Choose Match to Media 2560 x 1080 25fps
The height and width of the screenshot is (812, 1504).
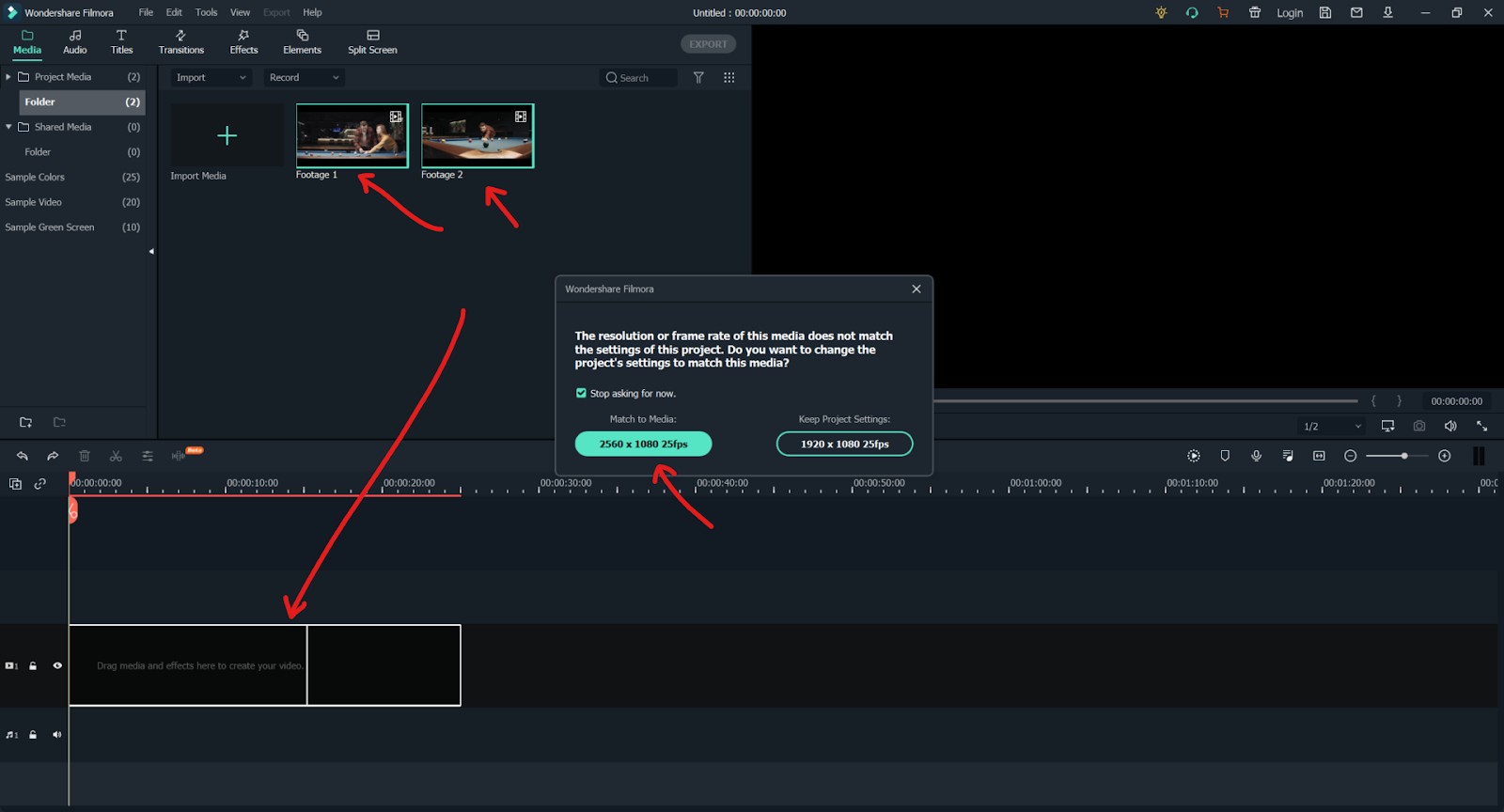pyautogui.click(x=643, y=444)
